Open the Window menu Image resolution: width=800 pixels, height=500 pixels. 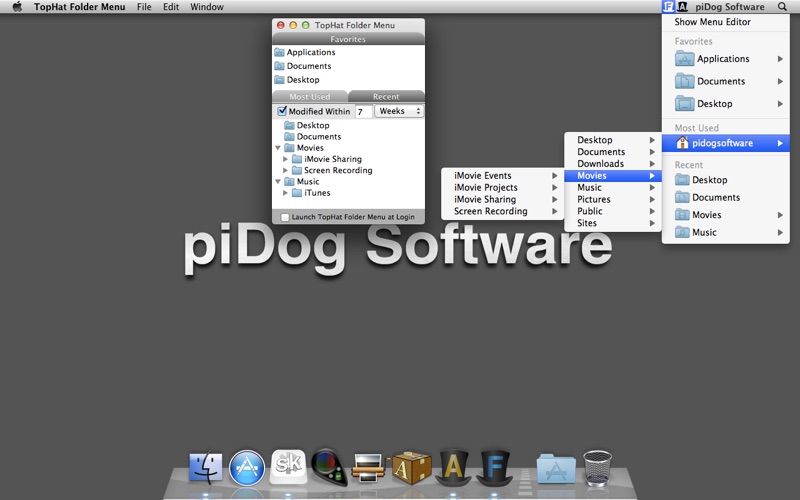tap(207, 7)
